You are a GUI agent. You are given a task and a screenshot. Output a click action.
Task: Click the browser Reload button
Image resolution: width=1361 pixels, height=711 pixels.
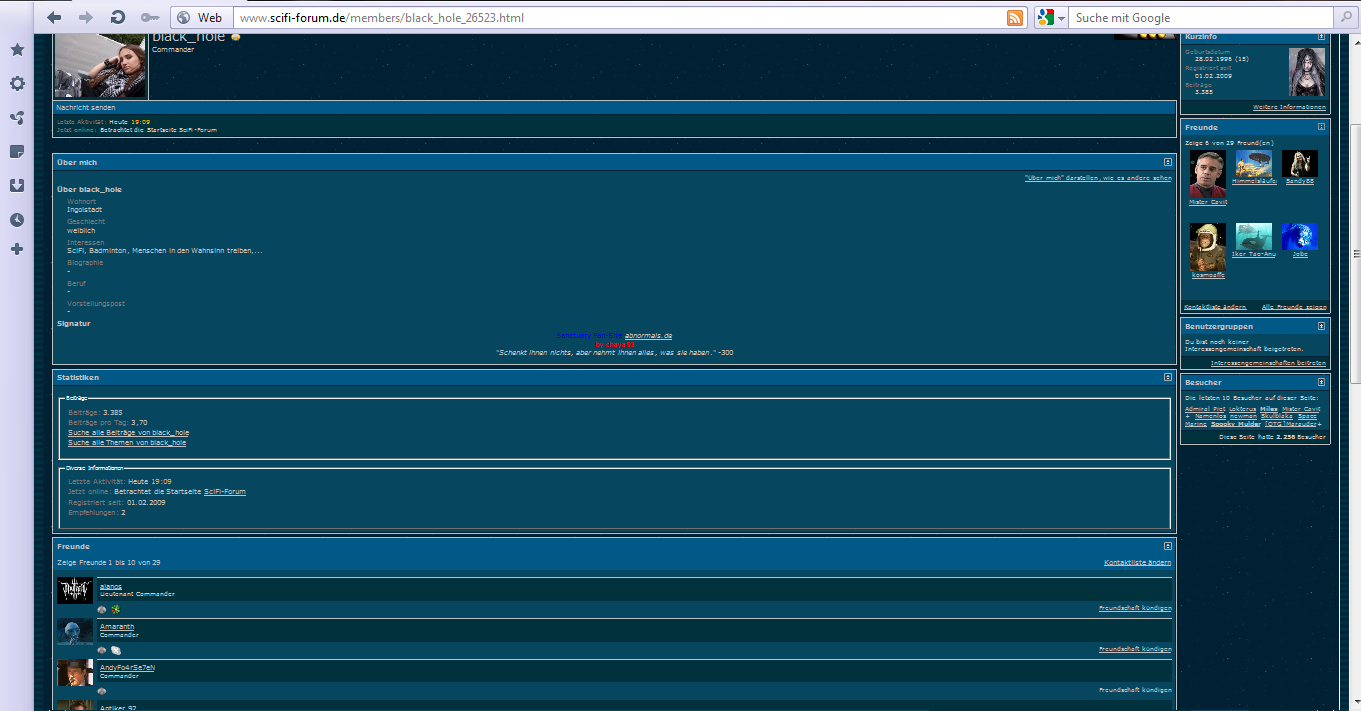pyautogui.click(x=118, y=18)
